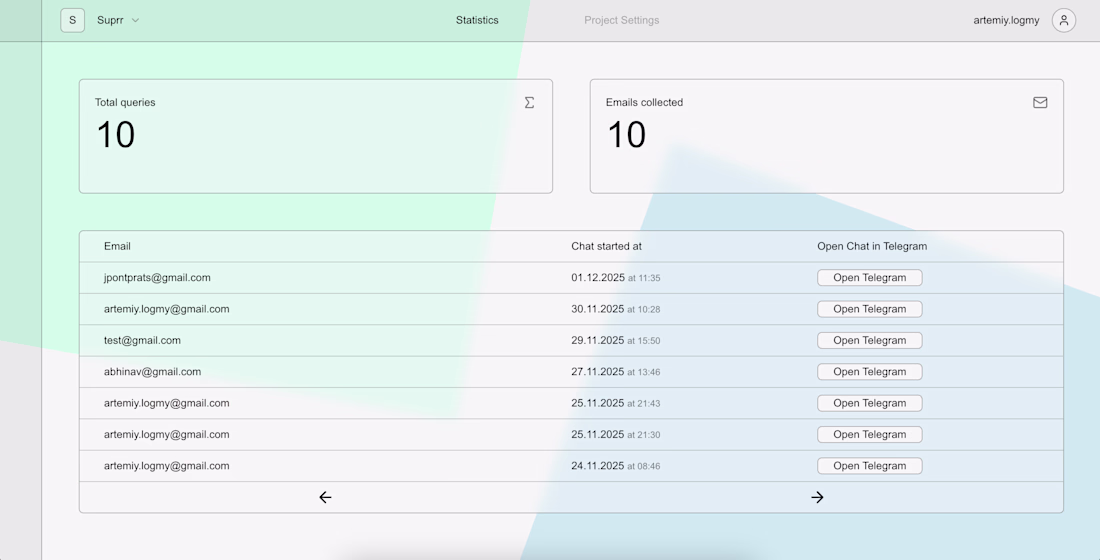Click the 29.11.2025 at 15:50 date cell
Image resolution: width=1100 pixels, height=560 pixels.
tap(616, 340)
